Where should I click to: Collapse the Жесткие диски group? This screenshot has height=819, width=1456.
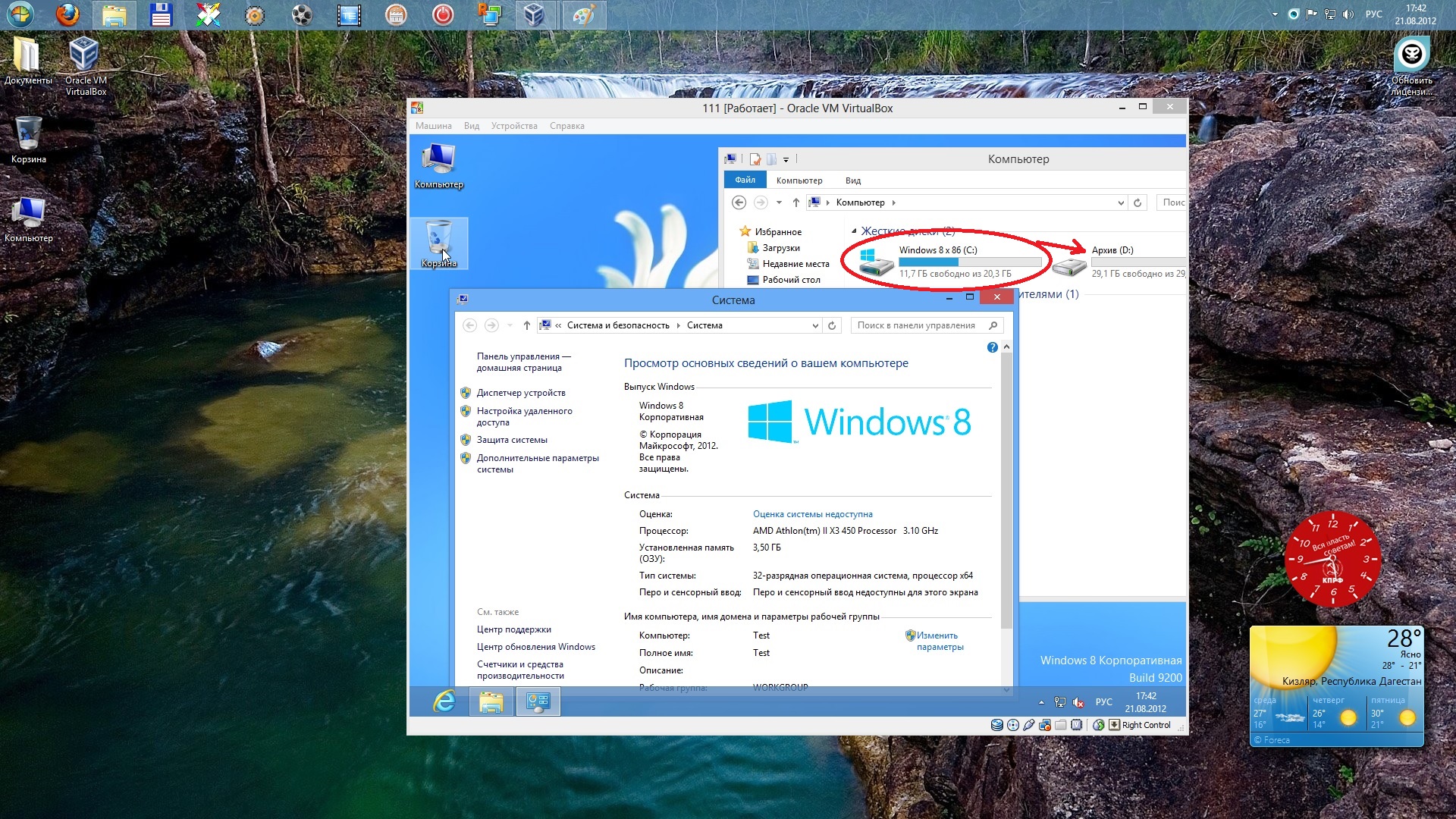(855, 231)
